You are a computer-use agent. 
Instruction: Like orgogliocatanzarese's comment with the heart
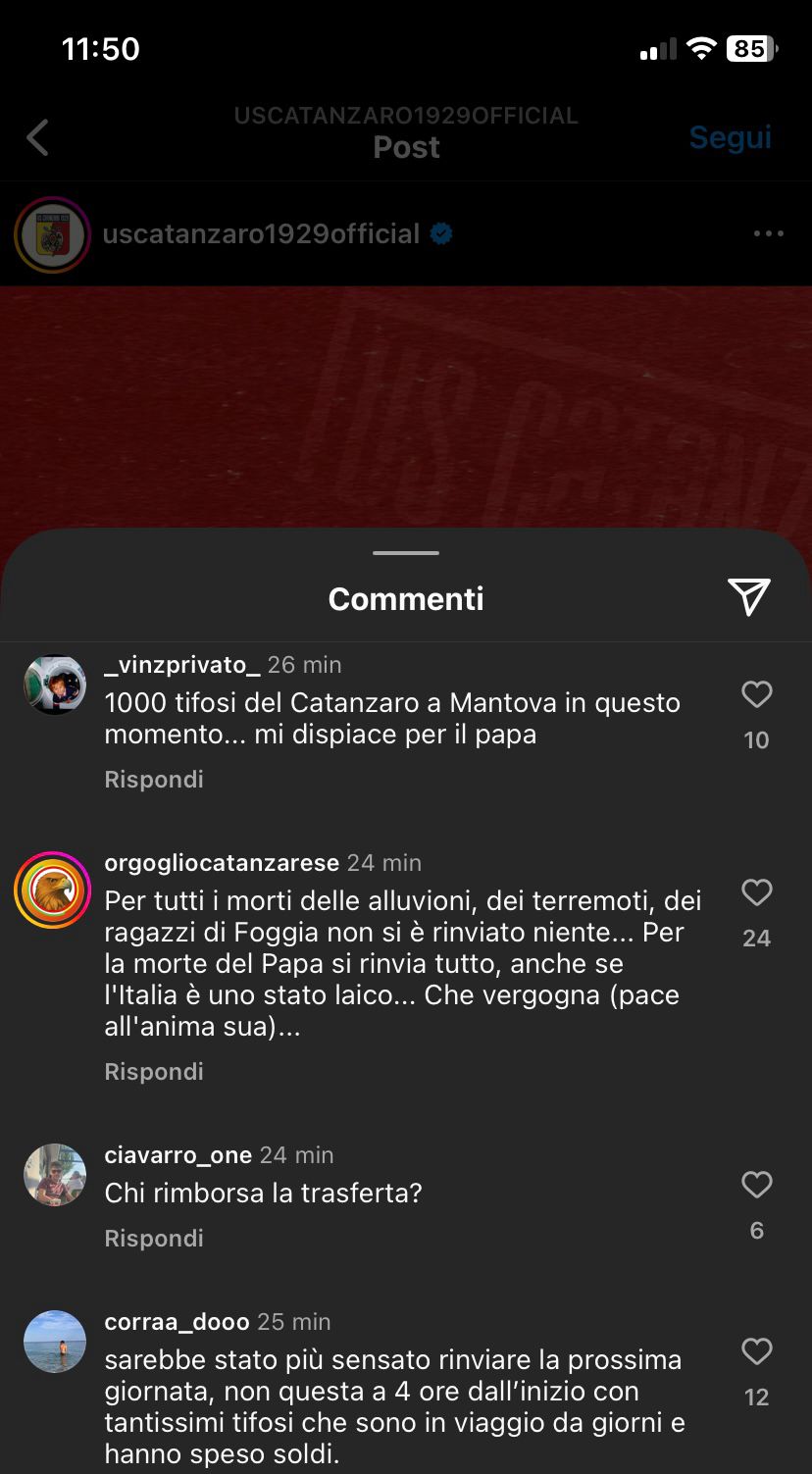tap(756, 892)
